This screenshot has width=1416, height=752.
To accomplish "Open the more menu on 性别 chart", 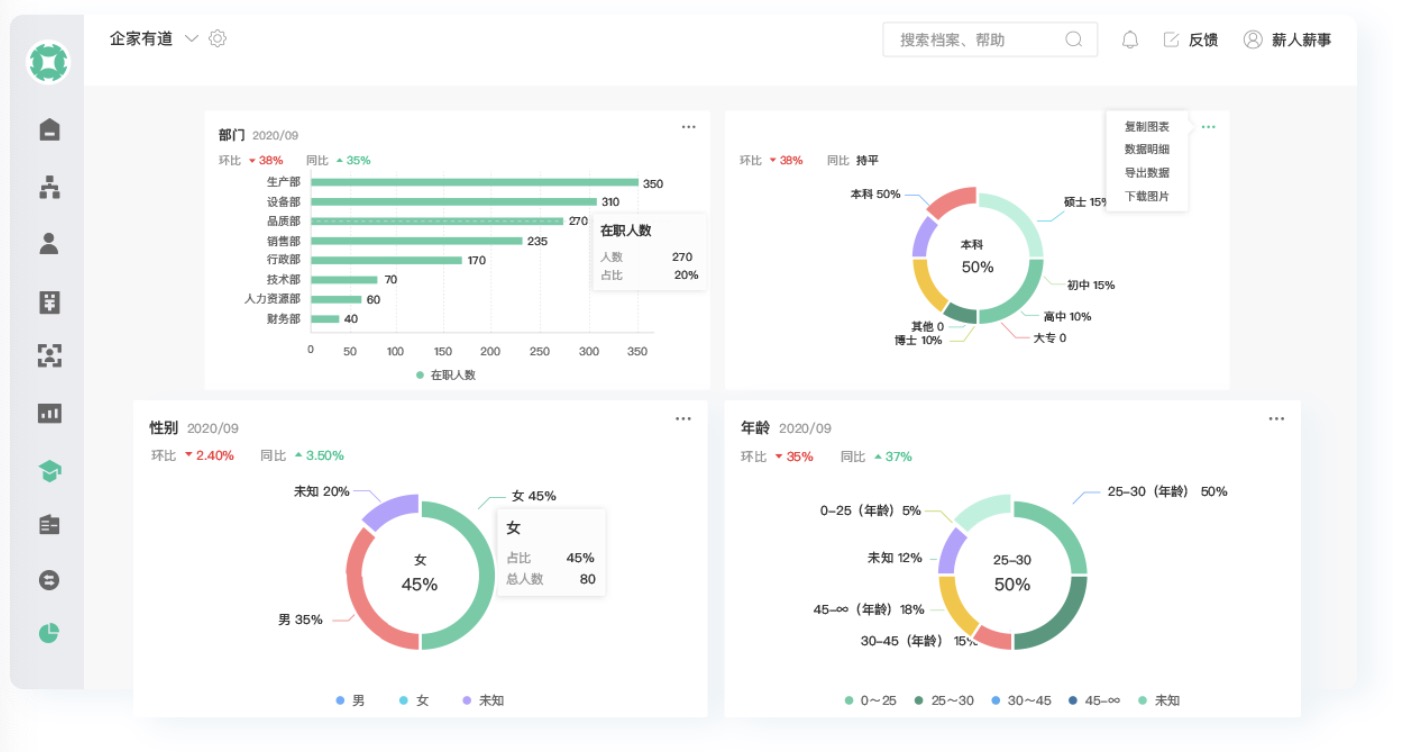I will [683, 419].
